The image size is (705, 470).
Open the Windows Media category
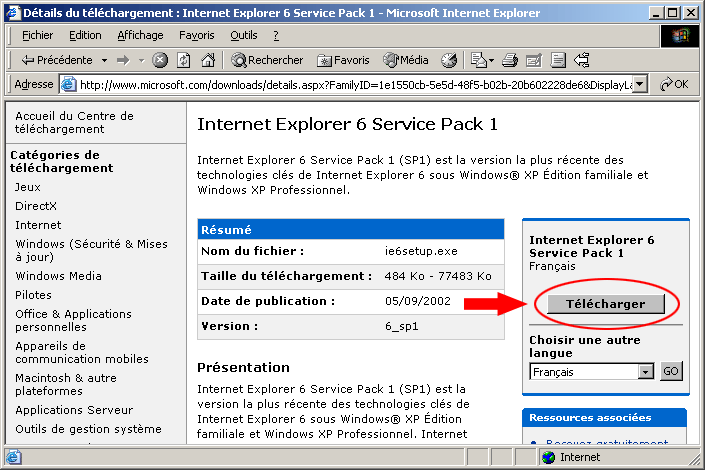click(x=58, y=276)
